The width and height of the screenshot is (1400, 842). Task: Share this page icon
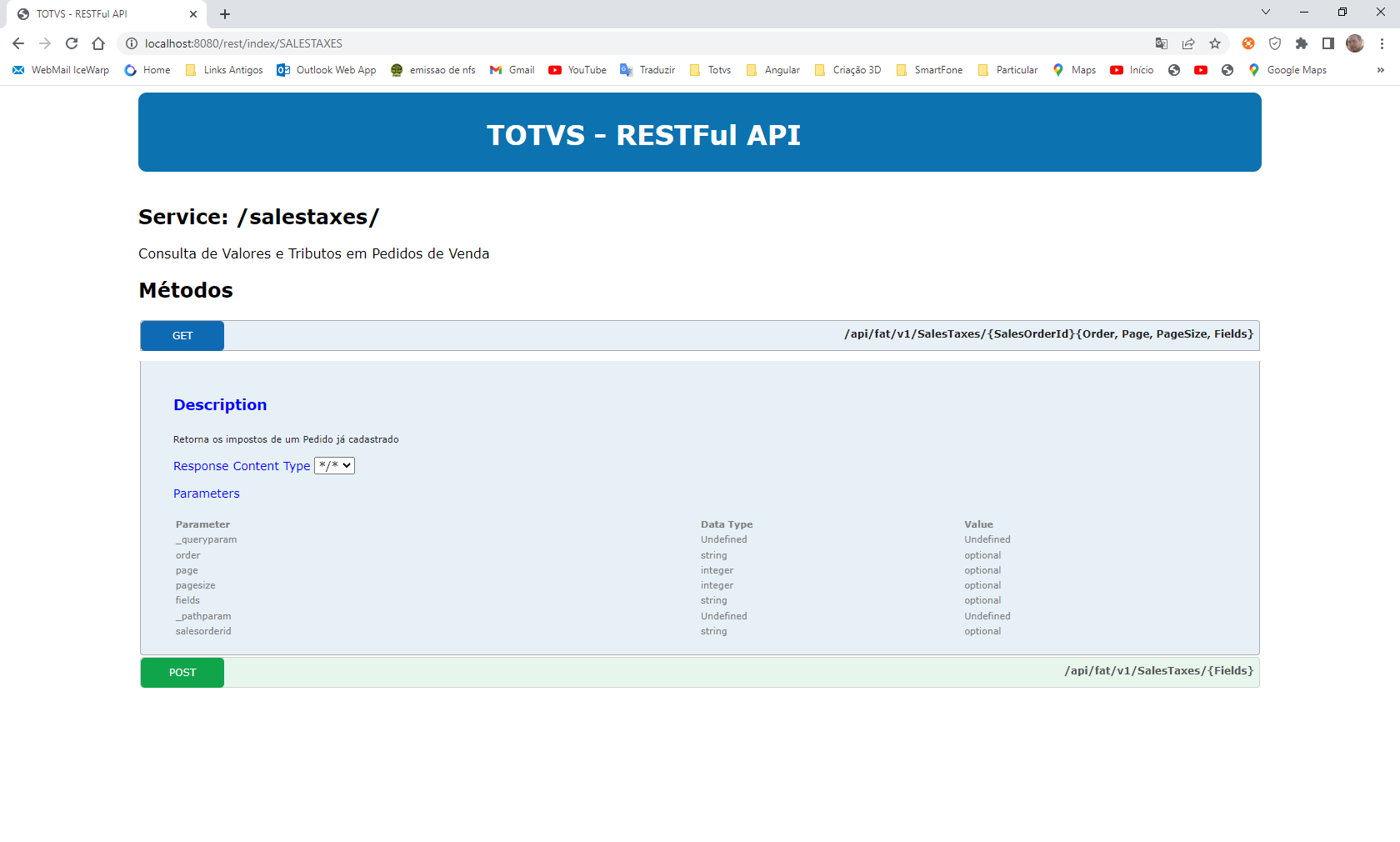[x=1188, y=43]
